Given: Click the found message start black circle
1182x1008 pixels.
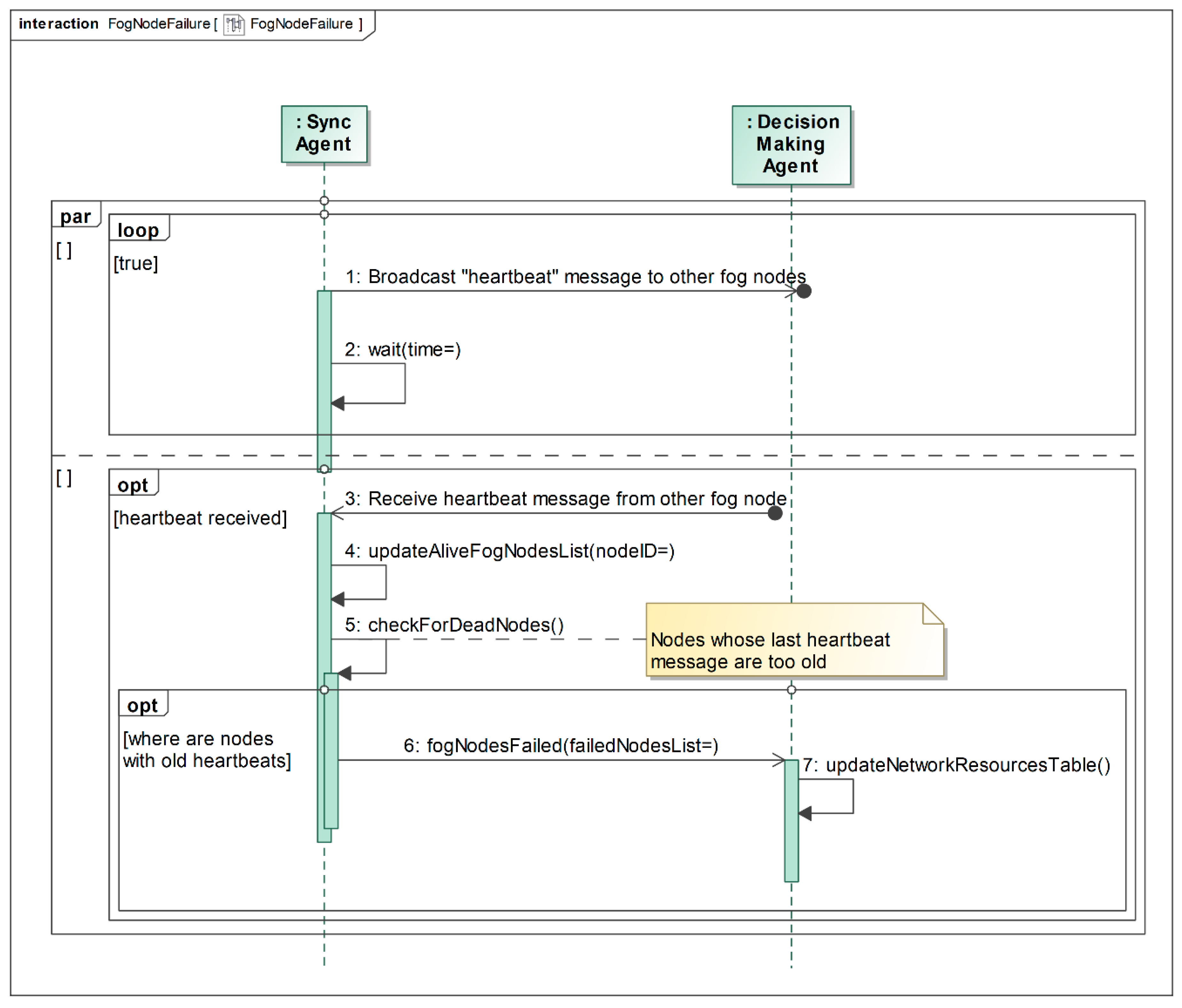Looking at the screenshot, I should point(775,513).
